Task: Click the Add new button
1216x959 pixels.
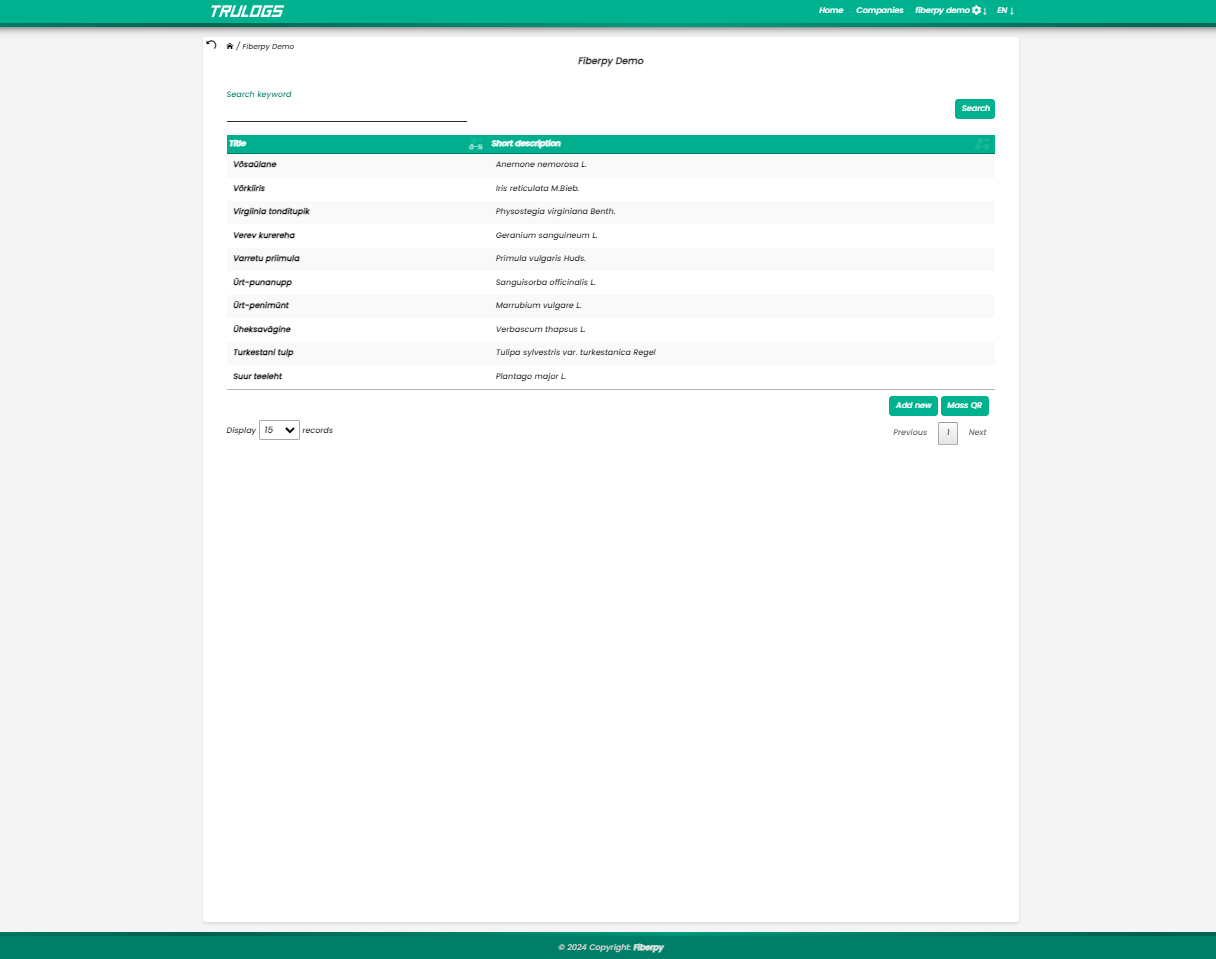Action: [x=913, y=406]
